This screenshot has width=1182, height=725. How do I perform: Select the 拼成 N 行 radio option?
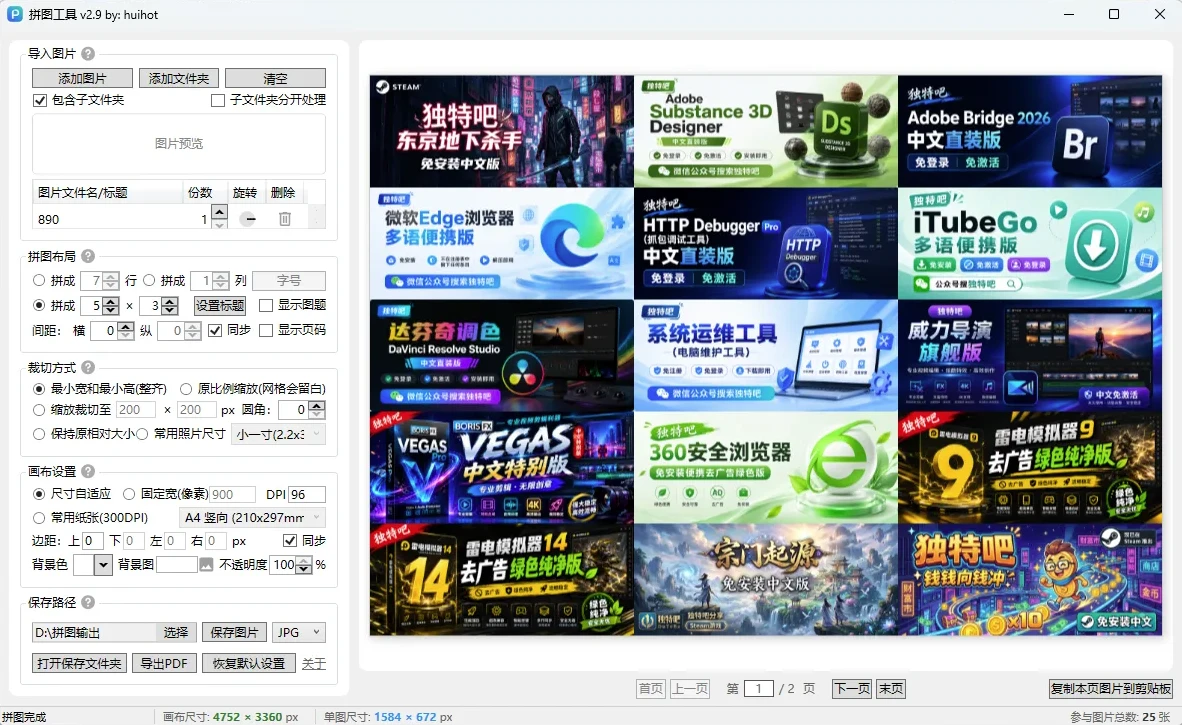pos(38,280)
